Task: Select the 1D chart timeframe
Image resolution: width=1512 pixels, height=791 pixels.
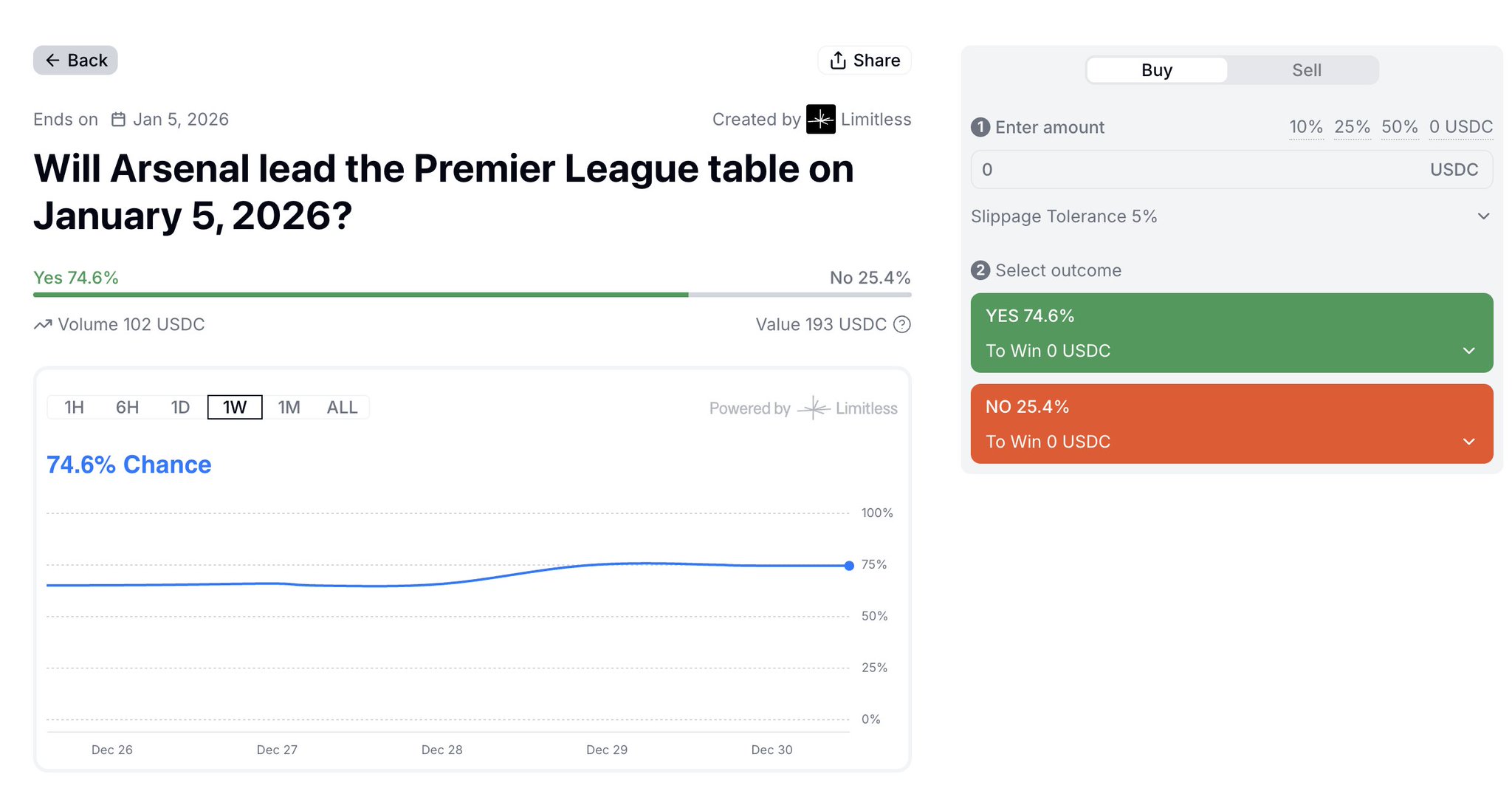Action: pos(180,407)
